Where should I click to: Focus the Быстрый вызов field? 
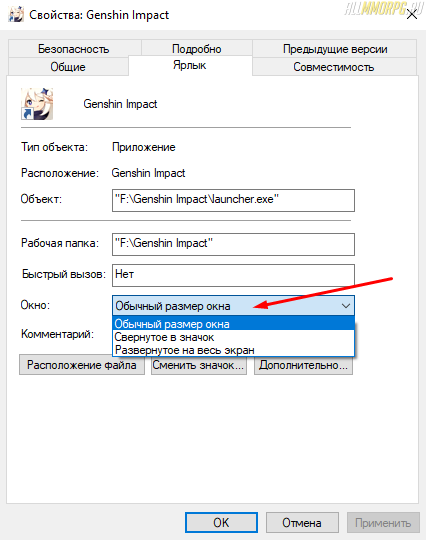pos(233,275)
